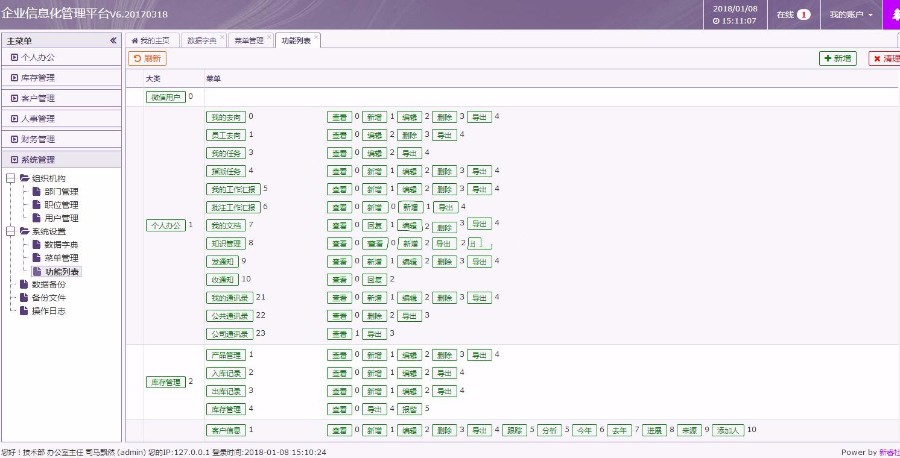This screenshot has width=900, height=458.
Task: Select 操作日志 in the sidebar tree
Action: tap(48, 310)
